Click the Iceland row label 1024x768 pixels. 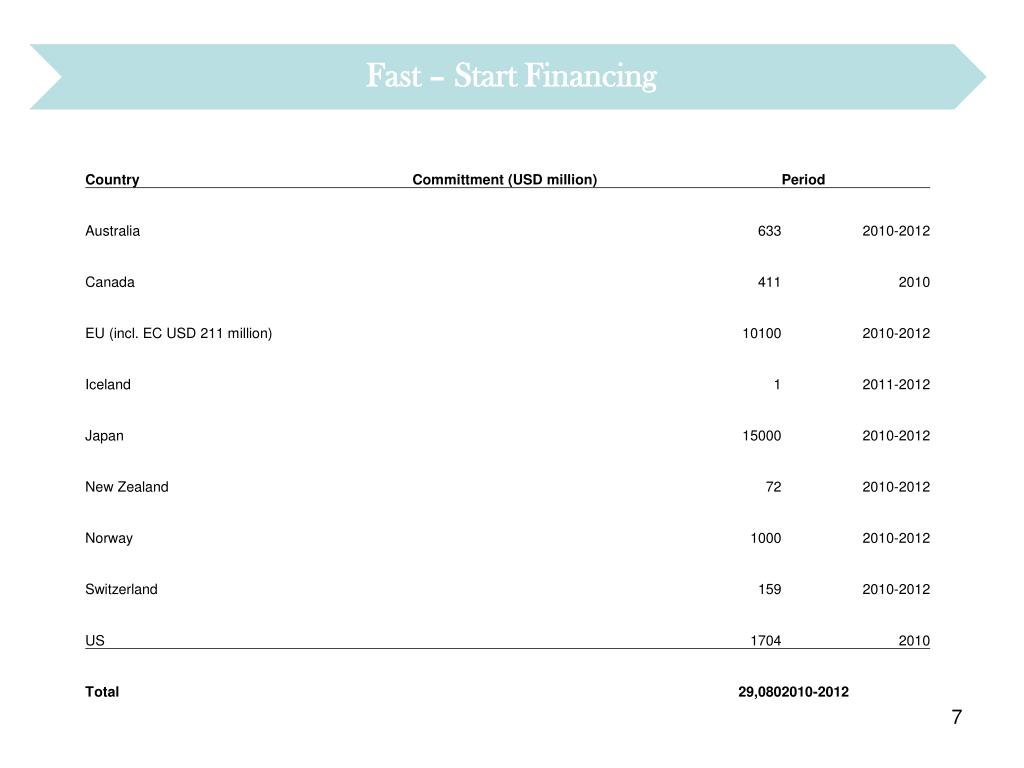pyautogui.click(x=108, y=384)
